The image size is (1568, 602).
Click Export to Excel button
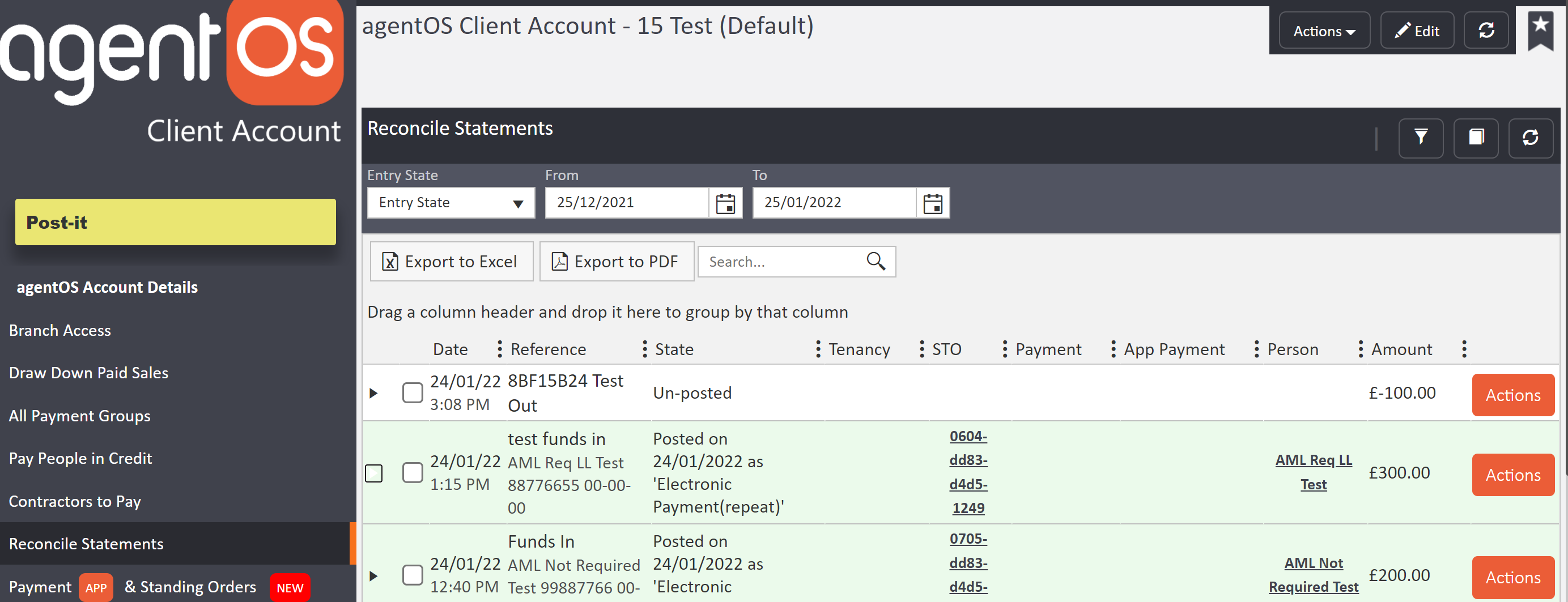[451, 262]
